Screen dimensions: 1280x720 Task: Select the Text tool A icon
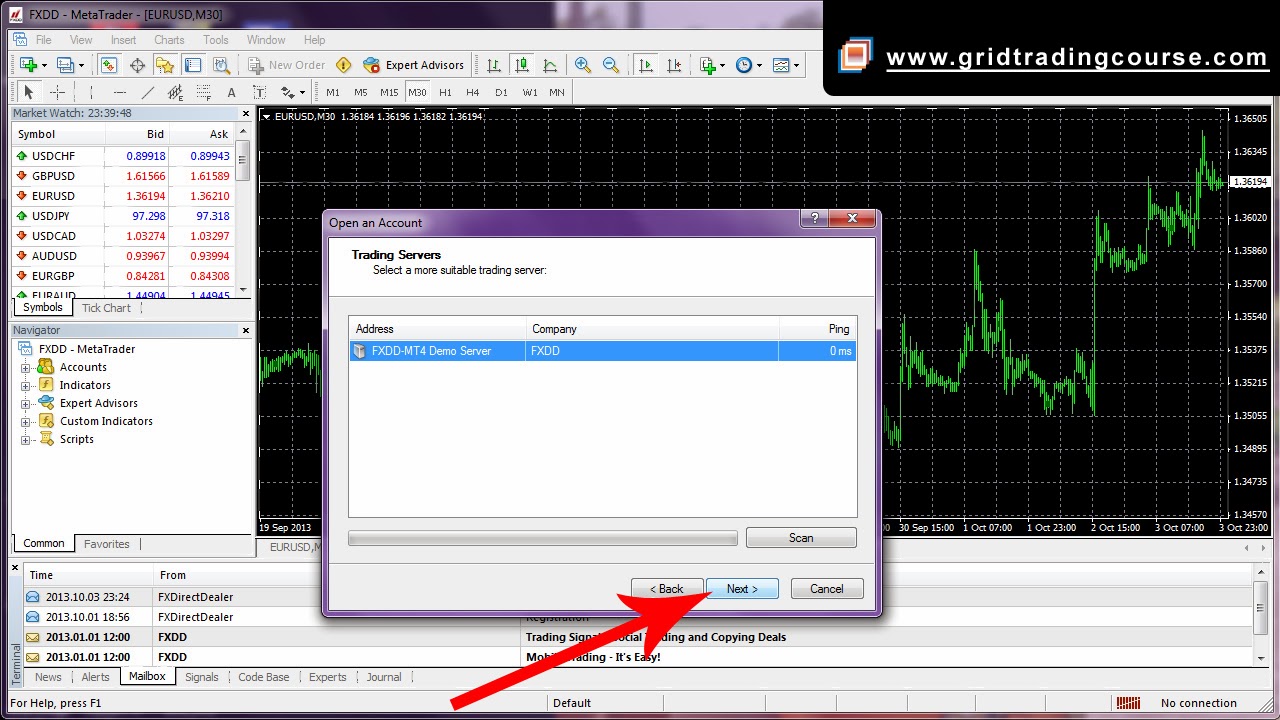point(231,92)
